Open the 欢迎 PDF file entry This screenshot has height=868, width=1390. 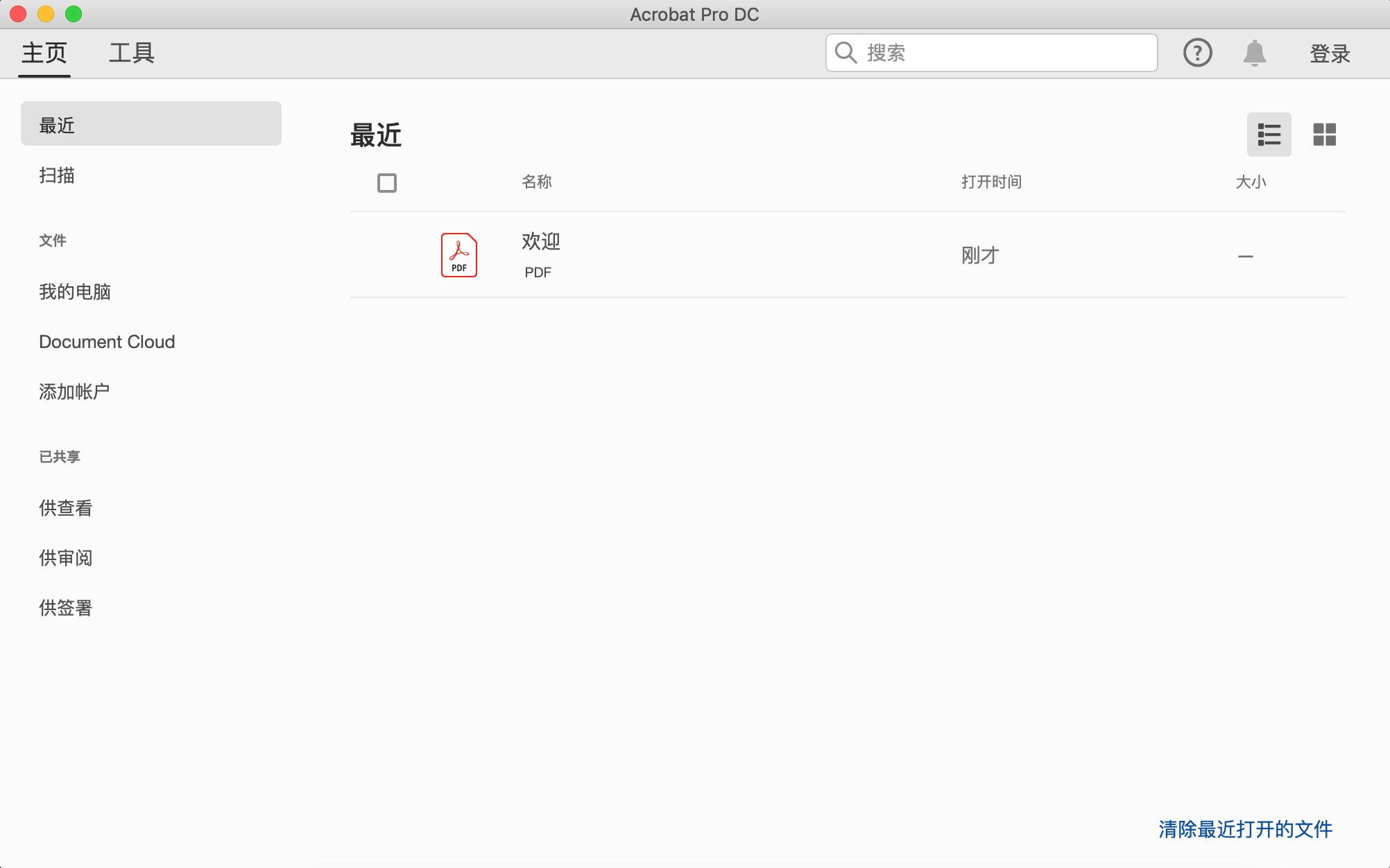[x=541, y=242]
